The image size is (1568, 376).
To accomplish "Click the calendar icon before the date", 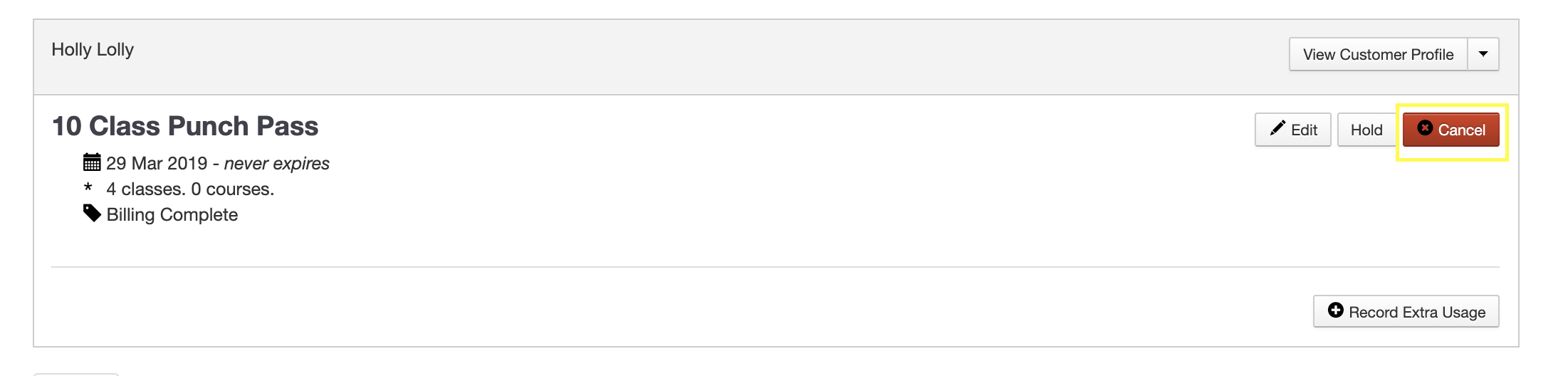I will click(92, 162).
